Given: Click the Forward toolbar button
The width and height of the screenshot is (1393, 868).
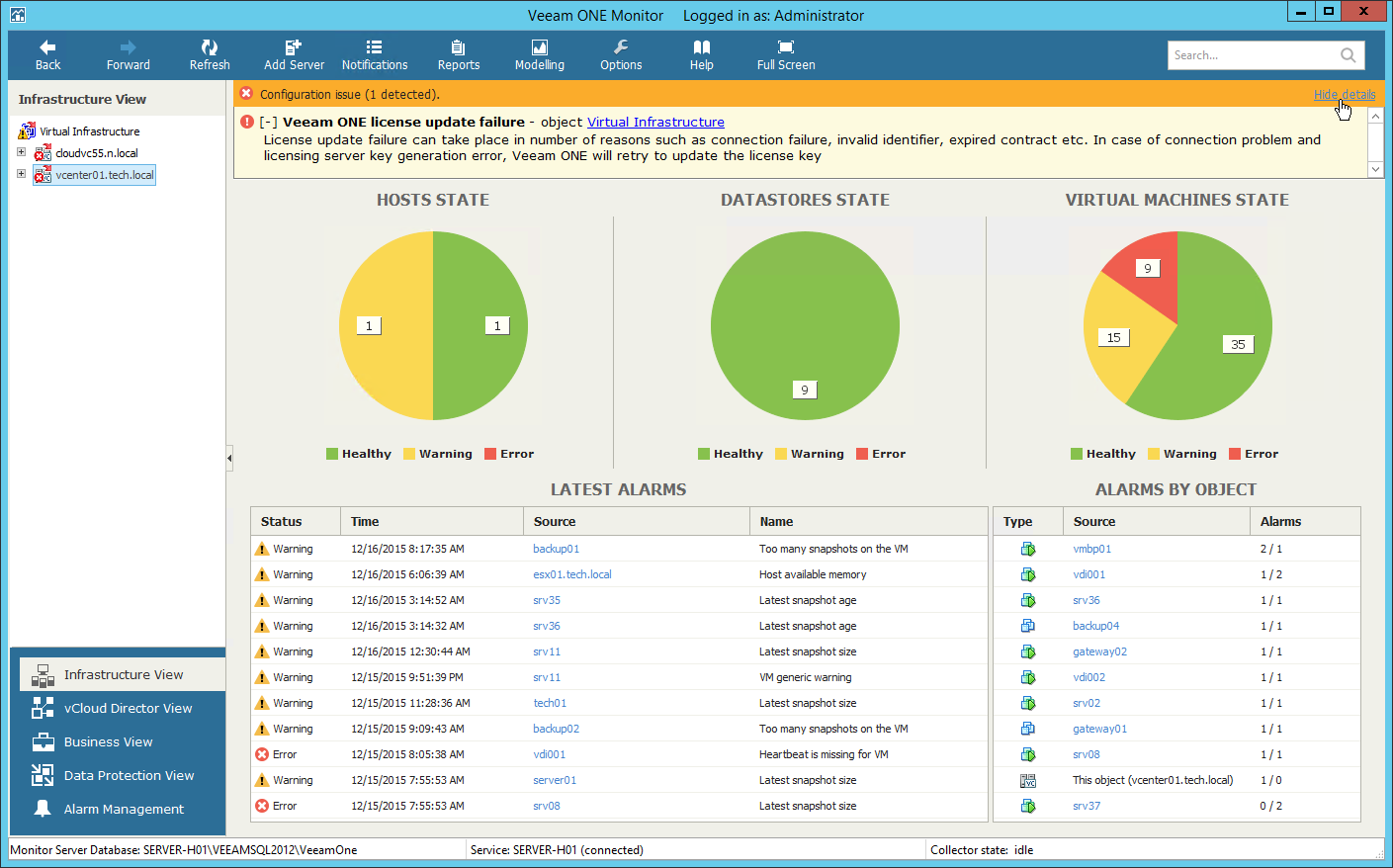Looking at the screenshot, I should tap(129, 55).
